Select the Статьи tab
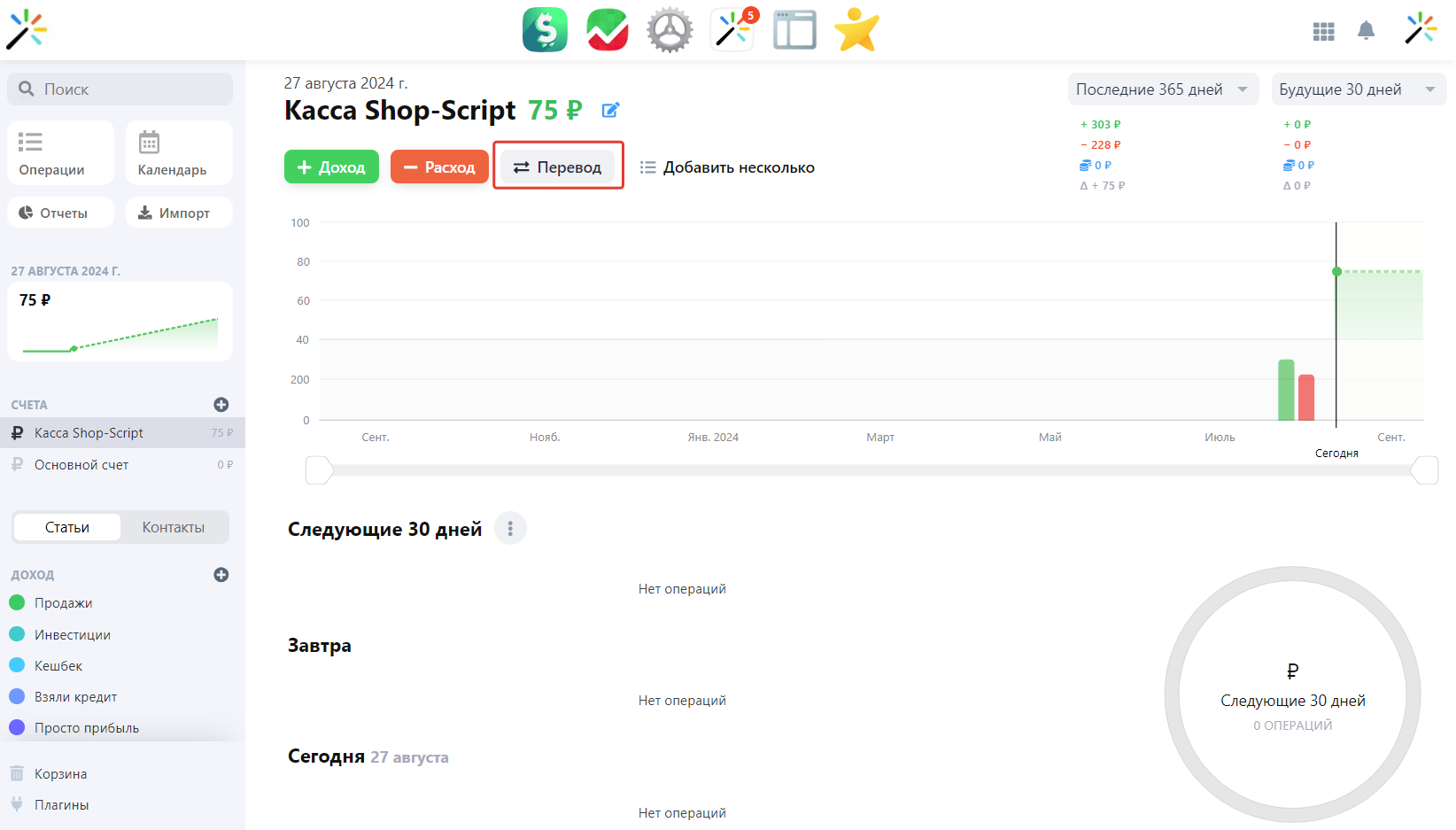This screenshot has height=830, width=1456. (x=67, y=527)
